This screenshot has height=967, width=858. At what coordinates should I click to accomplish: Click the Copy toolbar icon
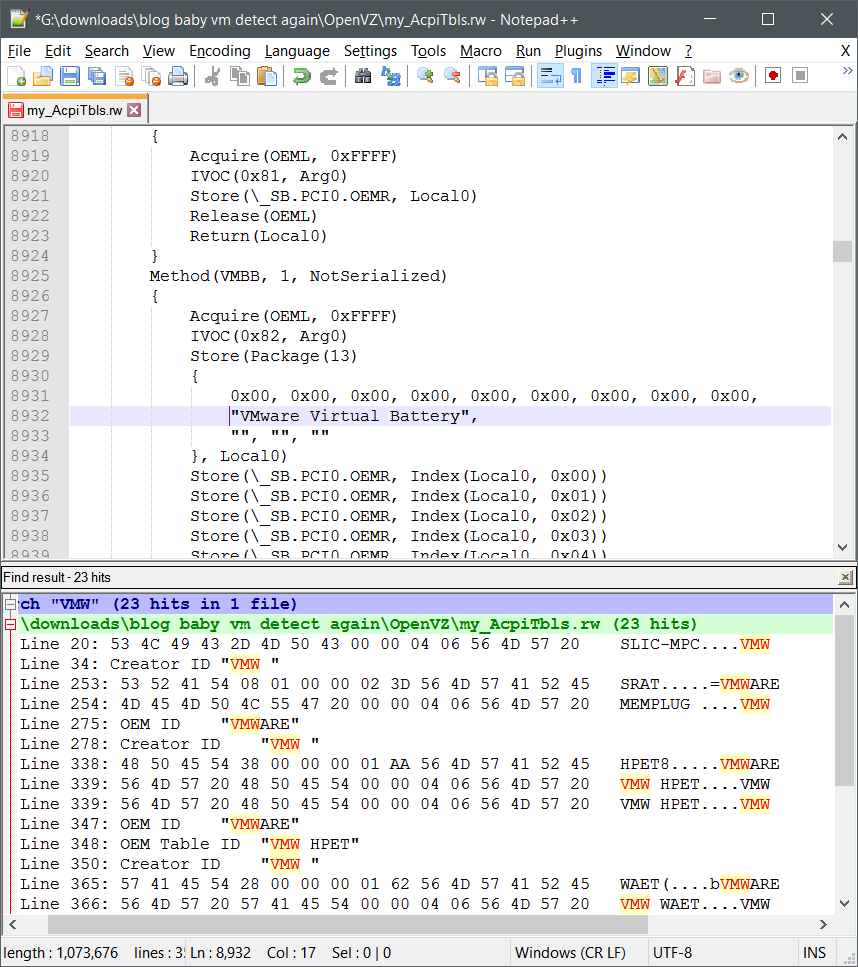click(239, 76)
